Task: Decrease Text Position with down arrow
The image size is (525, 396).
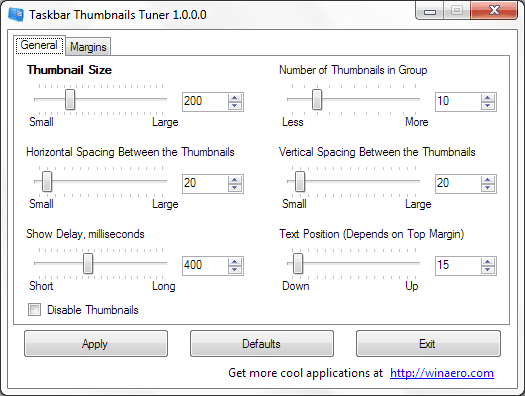Action: (x=488, y=270)
